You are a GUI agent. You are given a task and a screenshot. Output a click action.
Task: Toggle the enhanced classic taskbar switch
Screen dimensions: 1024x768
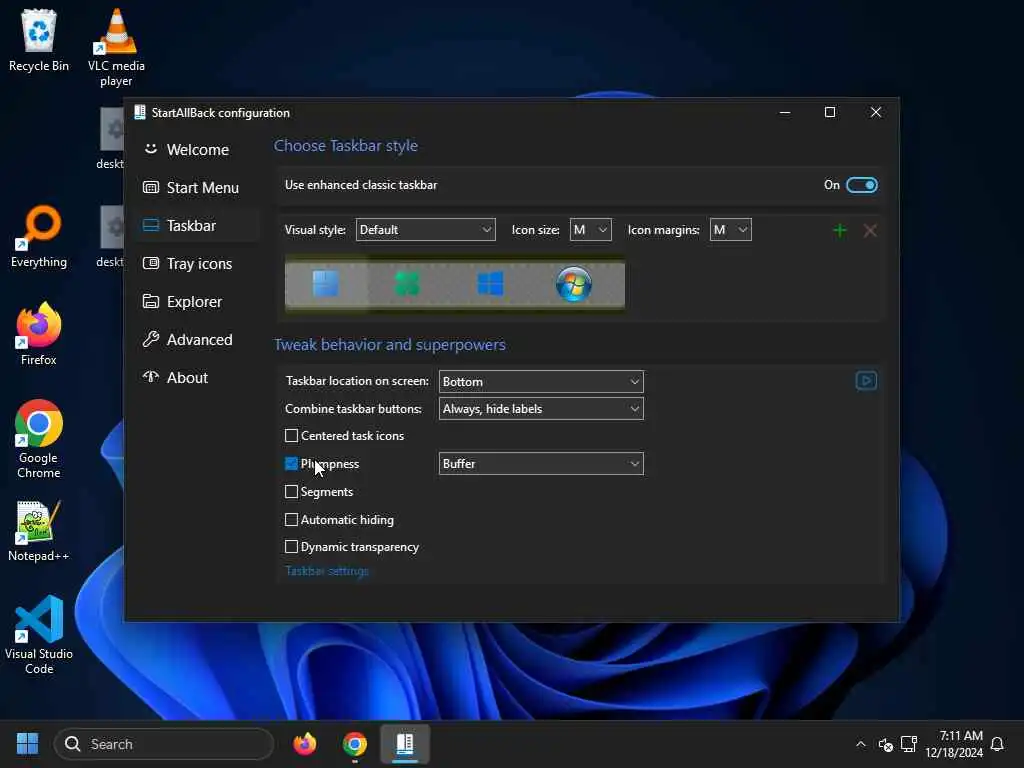(861, 185)
